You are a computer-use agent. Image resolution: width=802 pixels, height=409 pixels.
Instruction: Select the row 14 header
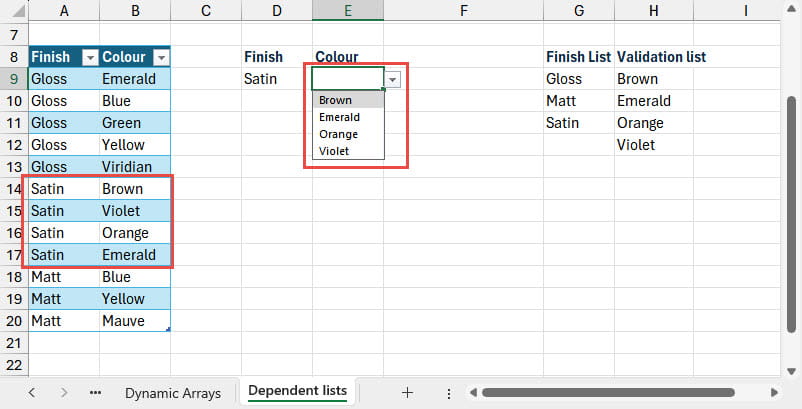(14, 189)
